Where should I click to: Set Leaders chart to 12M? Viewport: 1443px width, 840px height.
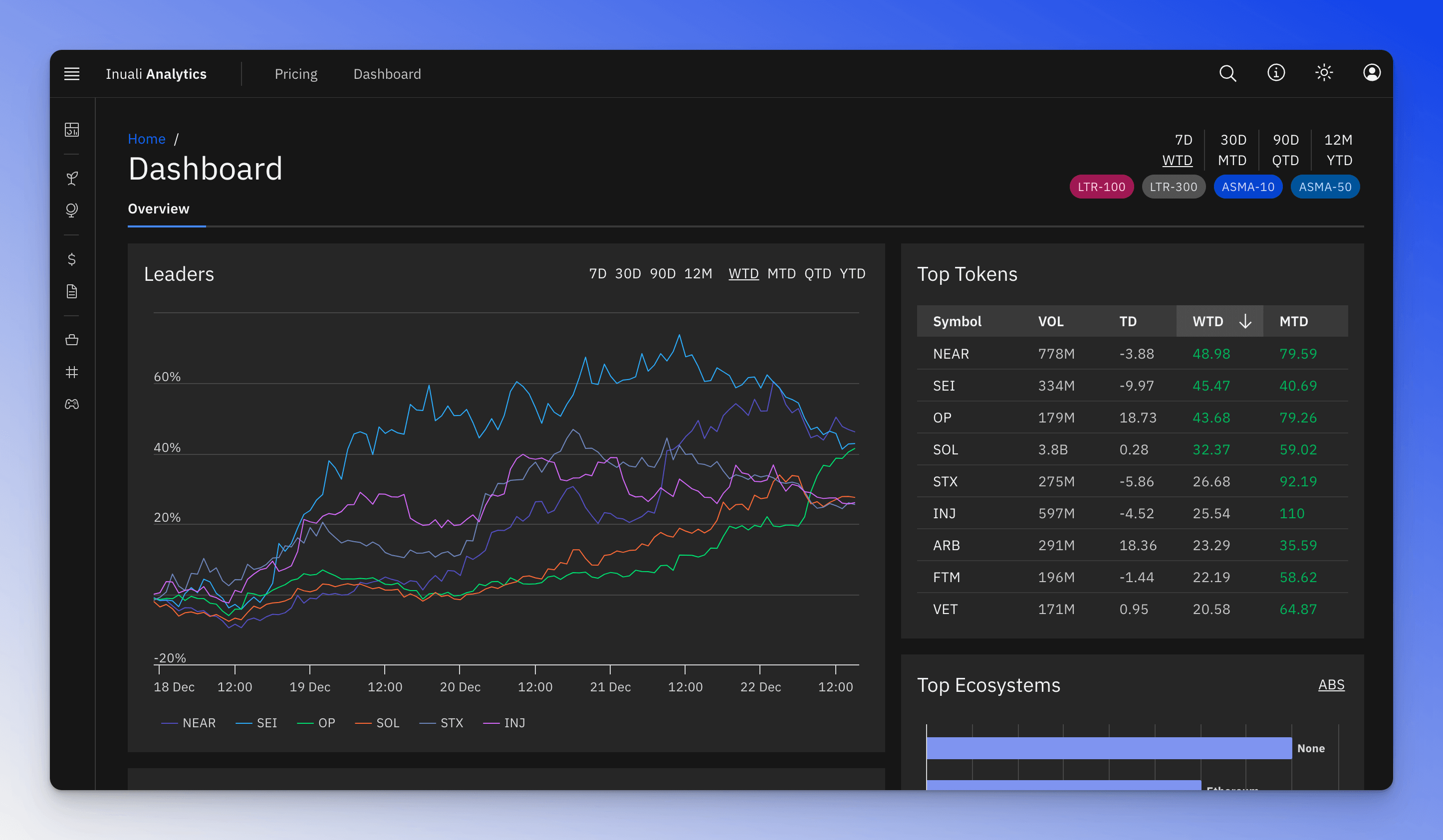pos(698,274)
